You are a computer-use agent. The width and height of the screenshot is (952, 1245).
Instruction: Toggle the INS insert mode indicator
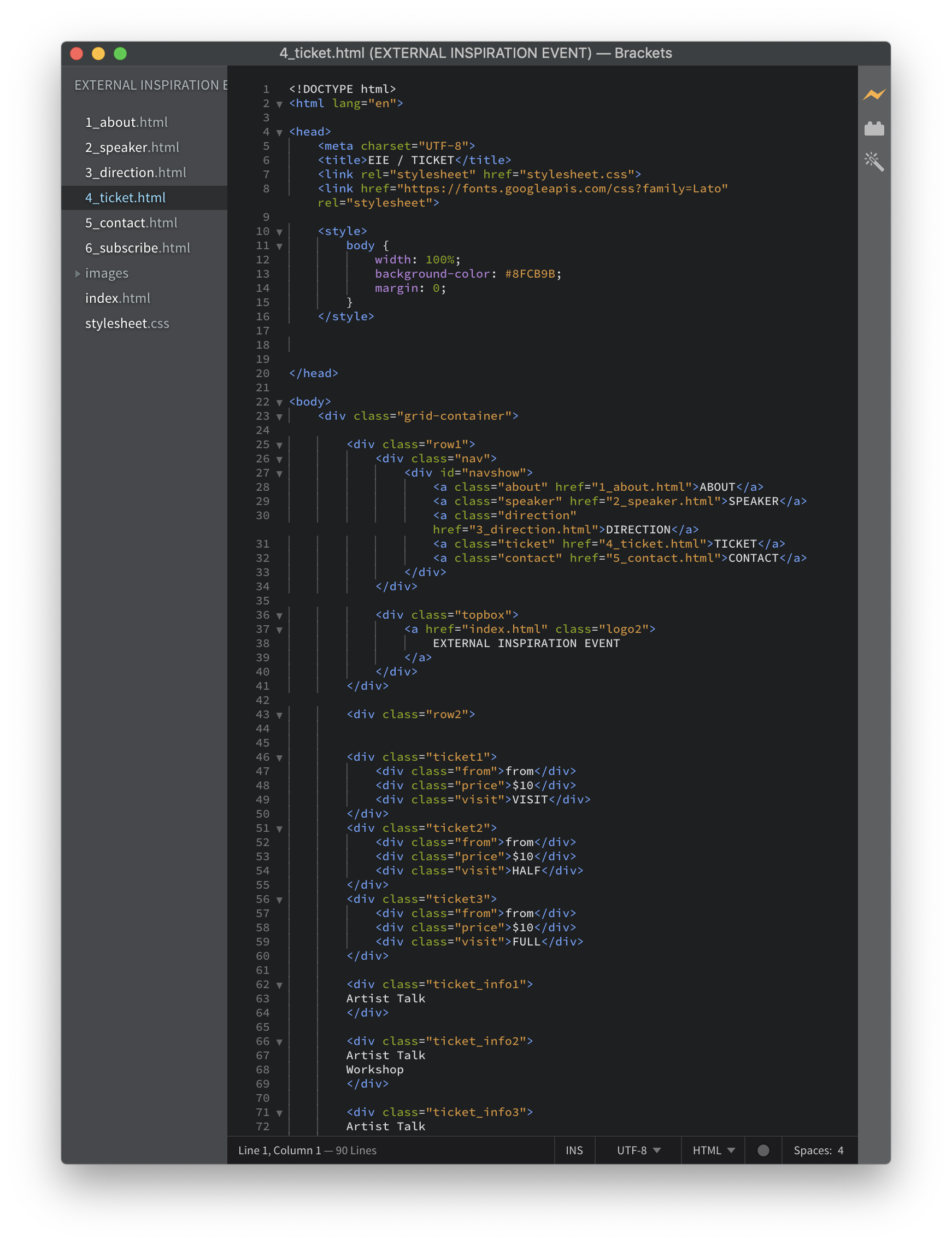[x=574, y=1150]
